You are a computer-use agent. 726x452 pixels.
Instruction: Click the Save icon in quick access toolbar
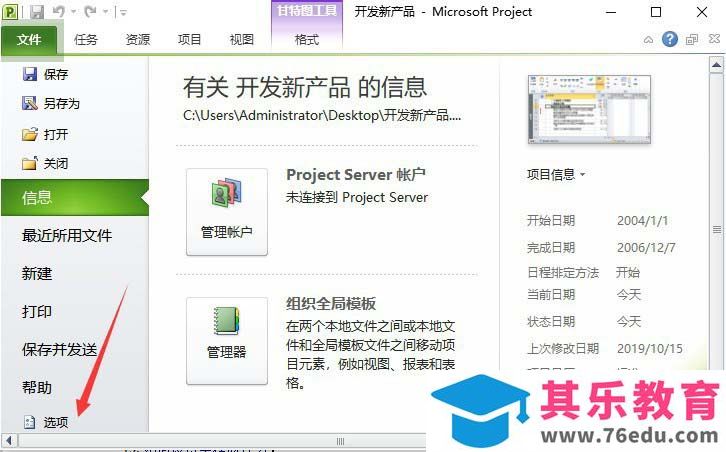click(x=37, y=12)
